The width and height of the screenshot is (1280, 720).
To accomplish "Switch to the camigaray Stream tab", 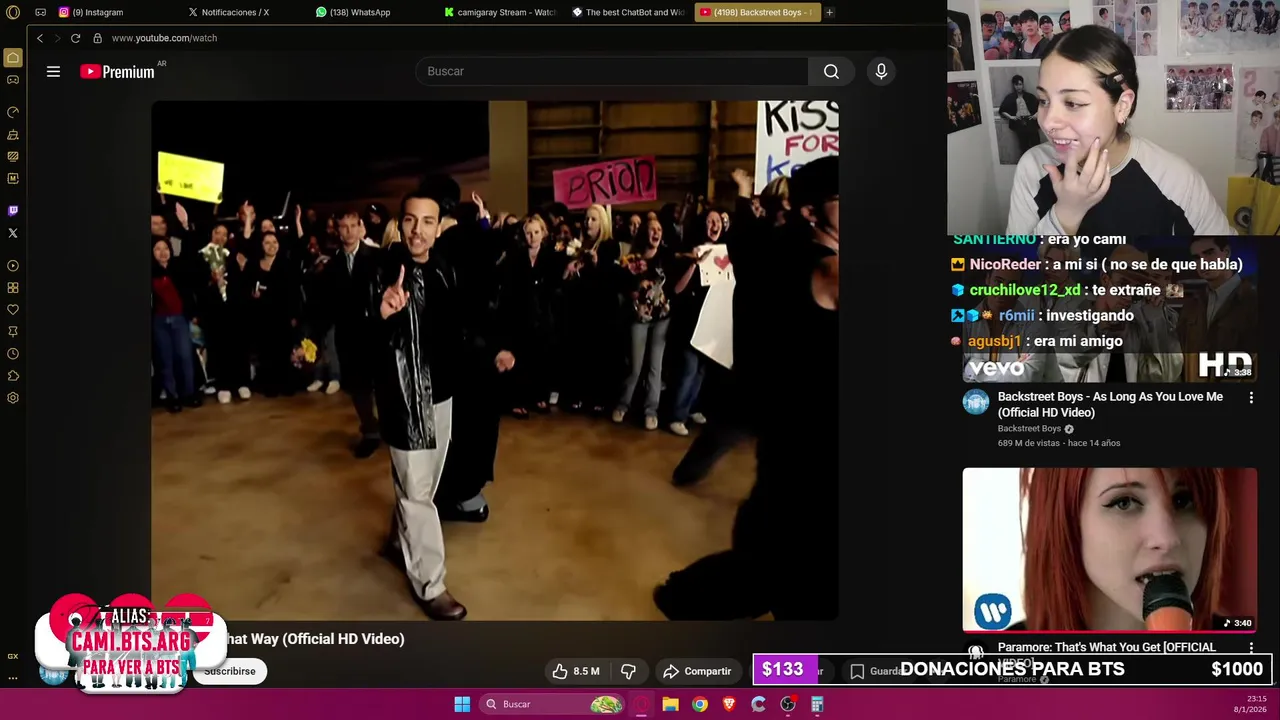I will click(500, 12).
